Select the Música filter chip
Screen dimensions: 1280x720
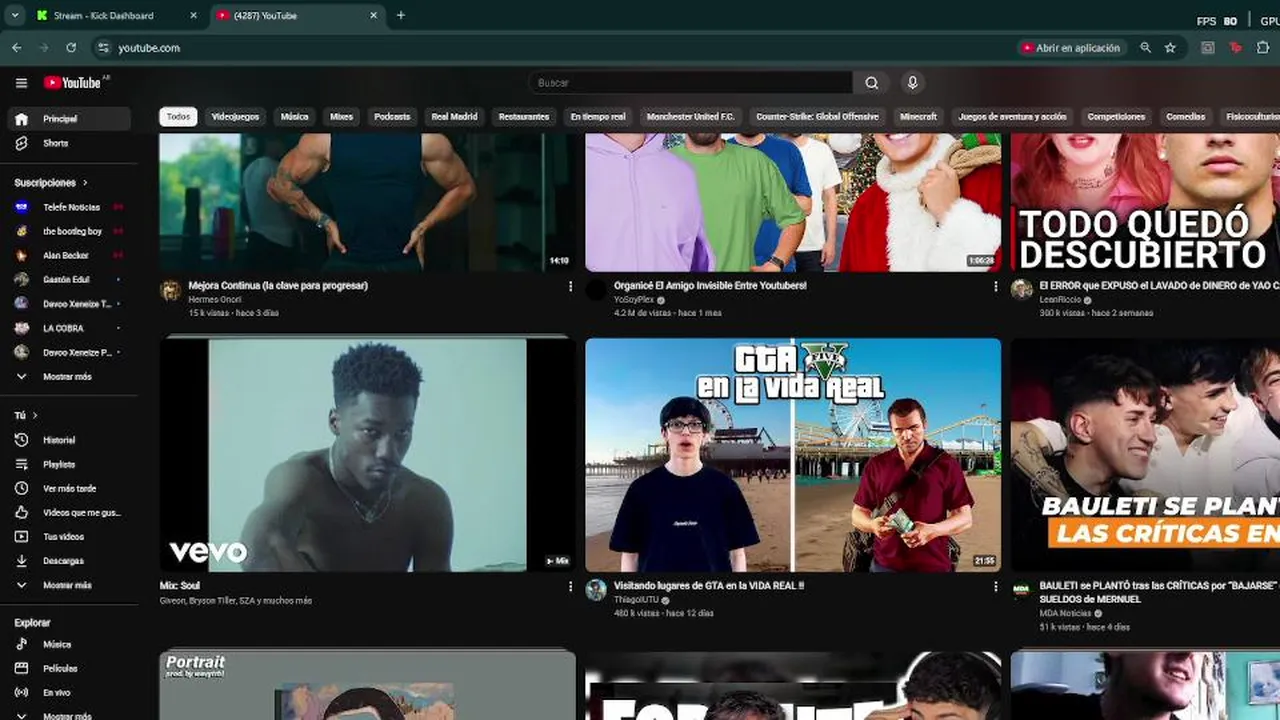[294, 117]
